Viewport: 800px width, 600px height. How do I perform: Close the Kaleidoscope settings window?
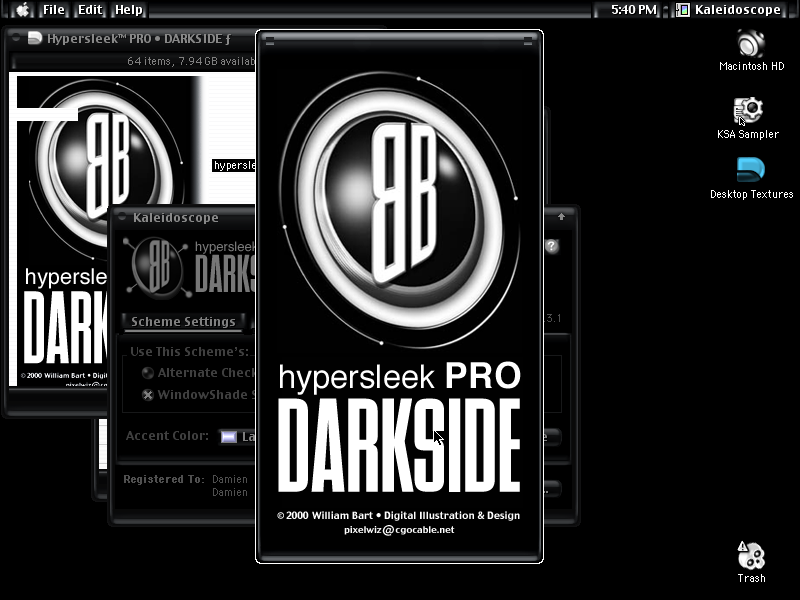122,216
